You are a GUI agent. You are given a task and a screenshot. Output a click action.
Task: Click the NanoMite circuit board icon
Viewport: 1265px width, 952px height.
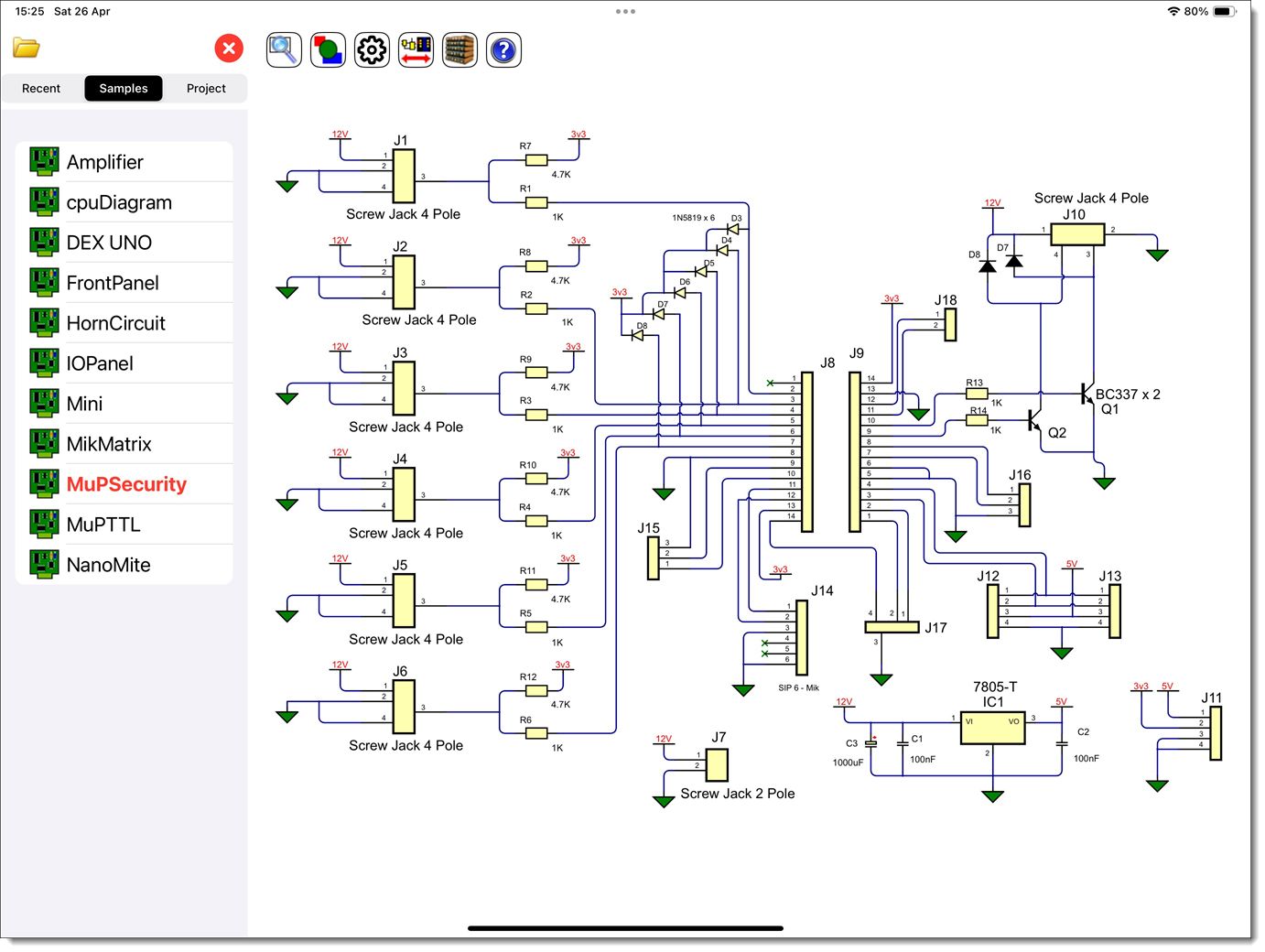(x=44, y=564)
